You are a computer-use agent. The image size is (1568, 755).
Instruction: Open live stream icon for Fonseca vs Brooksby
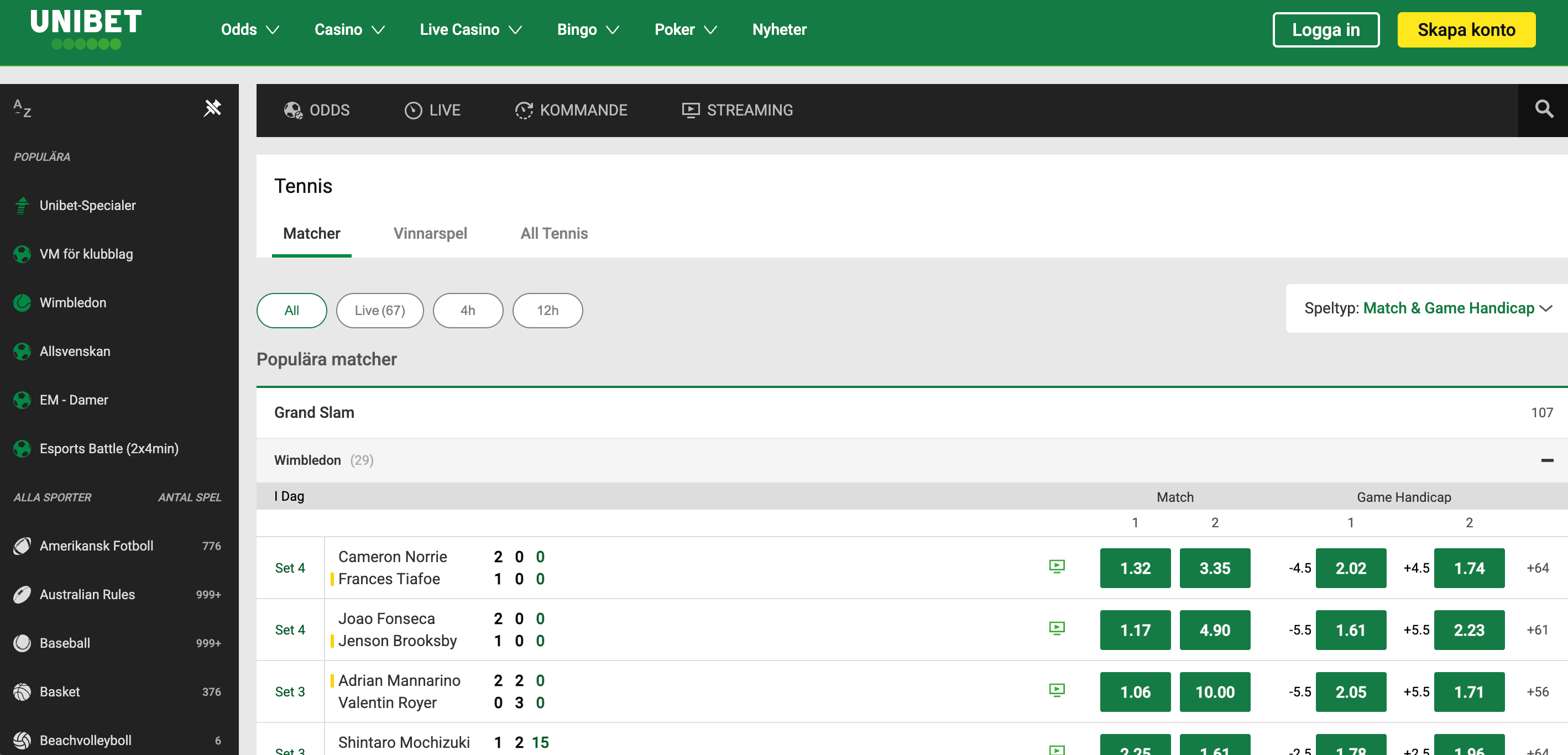click(1057, 628)
